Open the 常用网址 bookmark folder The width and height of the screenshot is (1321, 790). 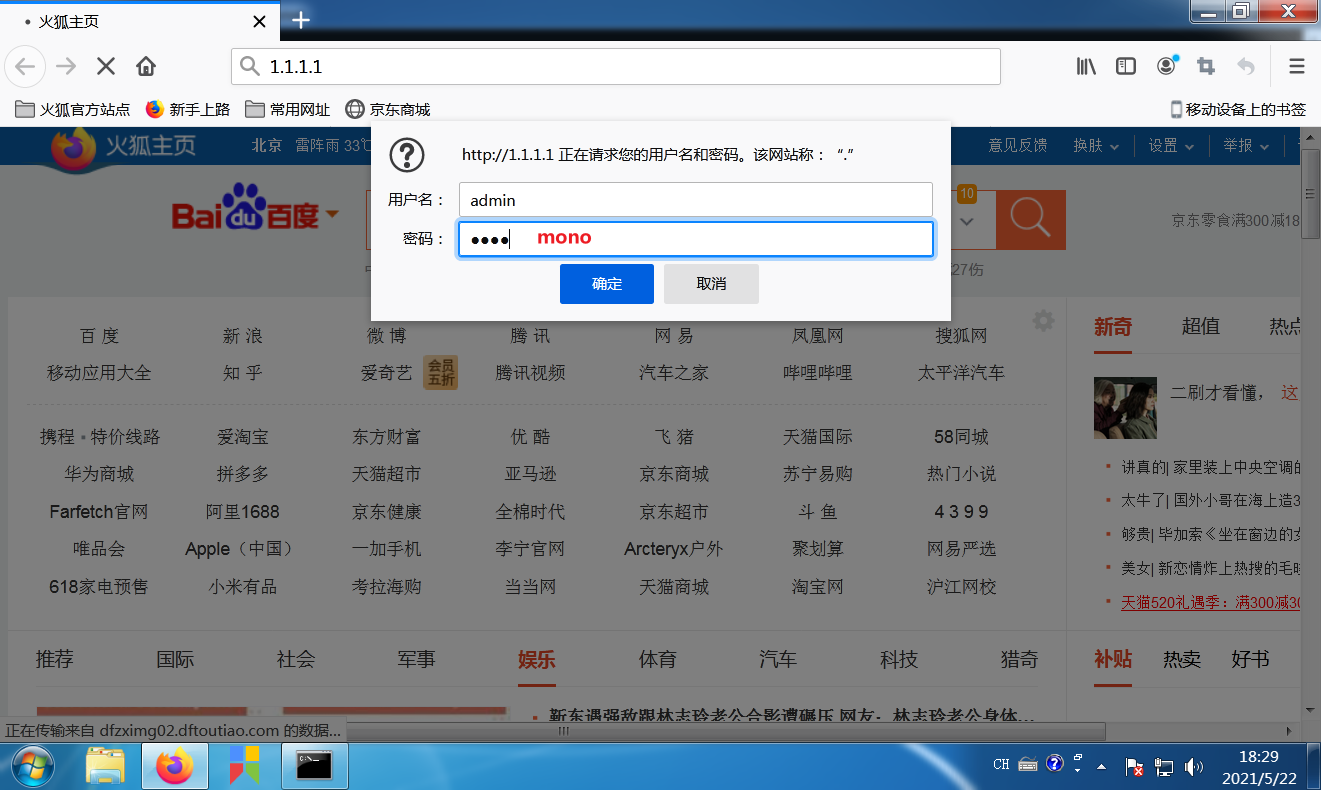coord(288,109)
